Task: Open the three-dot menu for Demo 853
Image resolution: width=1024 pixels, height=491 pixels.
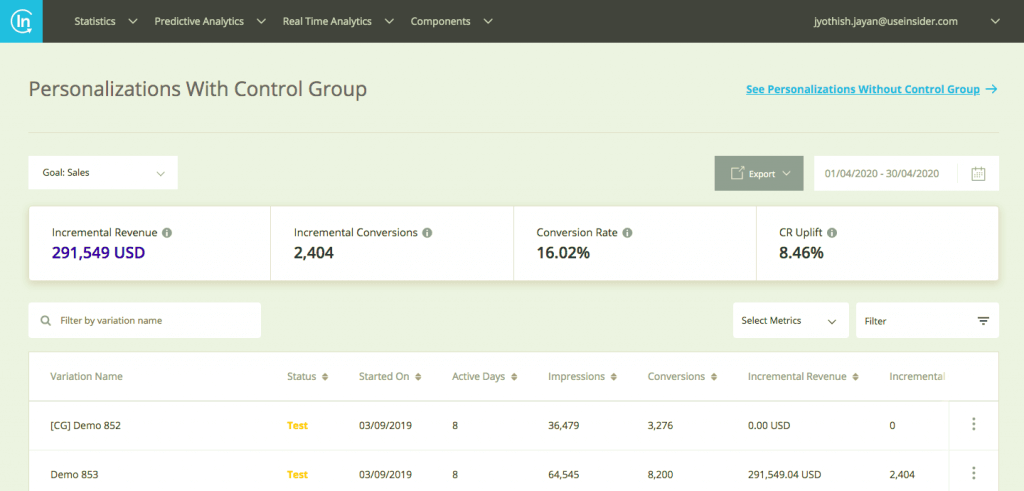Action: pos(973,473)
